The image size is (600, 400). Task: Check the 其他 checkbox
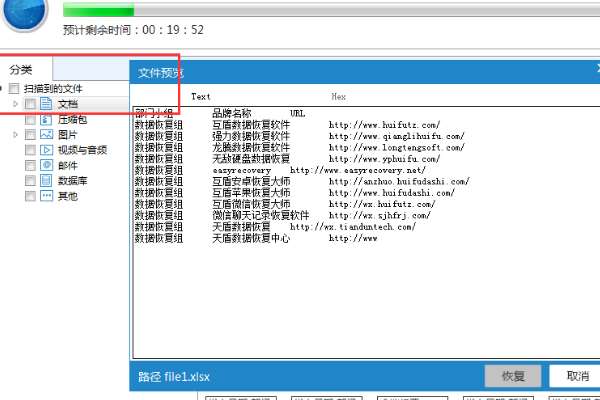(x=30, y=196)
